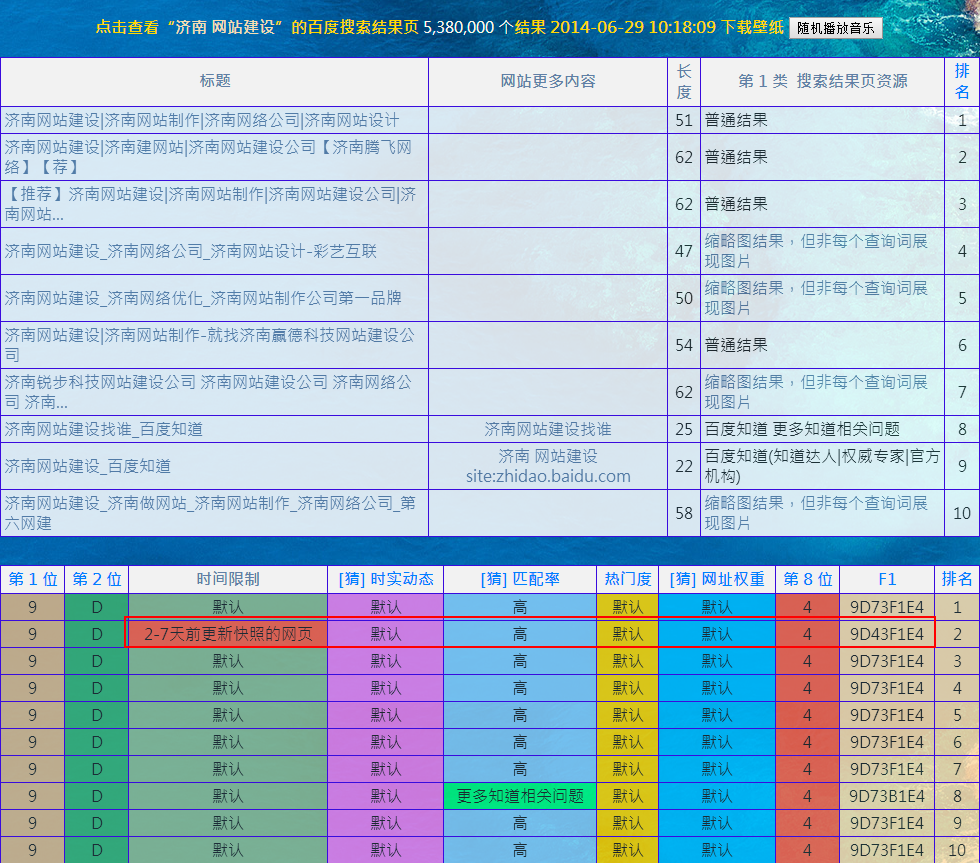The width and height of the screenshot is (980, 863).
Task: Click the 下载壁纸 link
Action: pyautogui.click(x=752, y=27)
